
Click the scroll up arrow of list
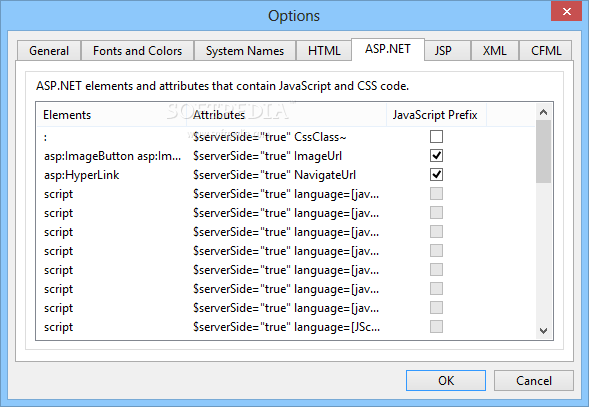point(543,112)
